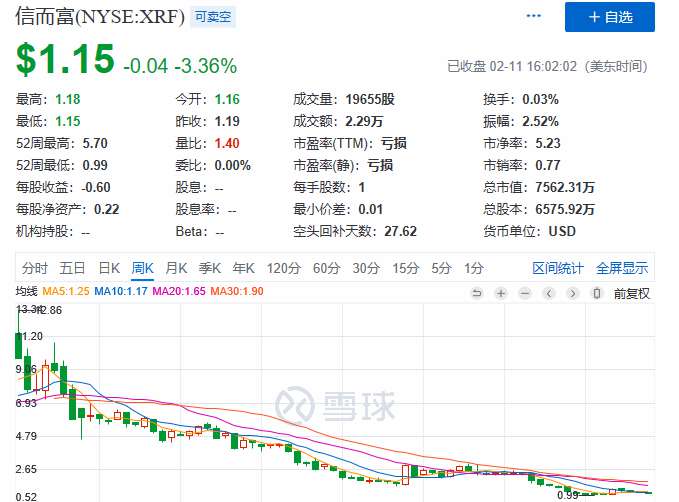Click the 信而富(NYSE:XRF) stock title

tap(100, 16)
